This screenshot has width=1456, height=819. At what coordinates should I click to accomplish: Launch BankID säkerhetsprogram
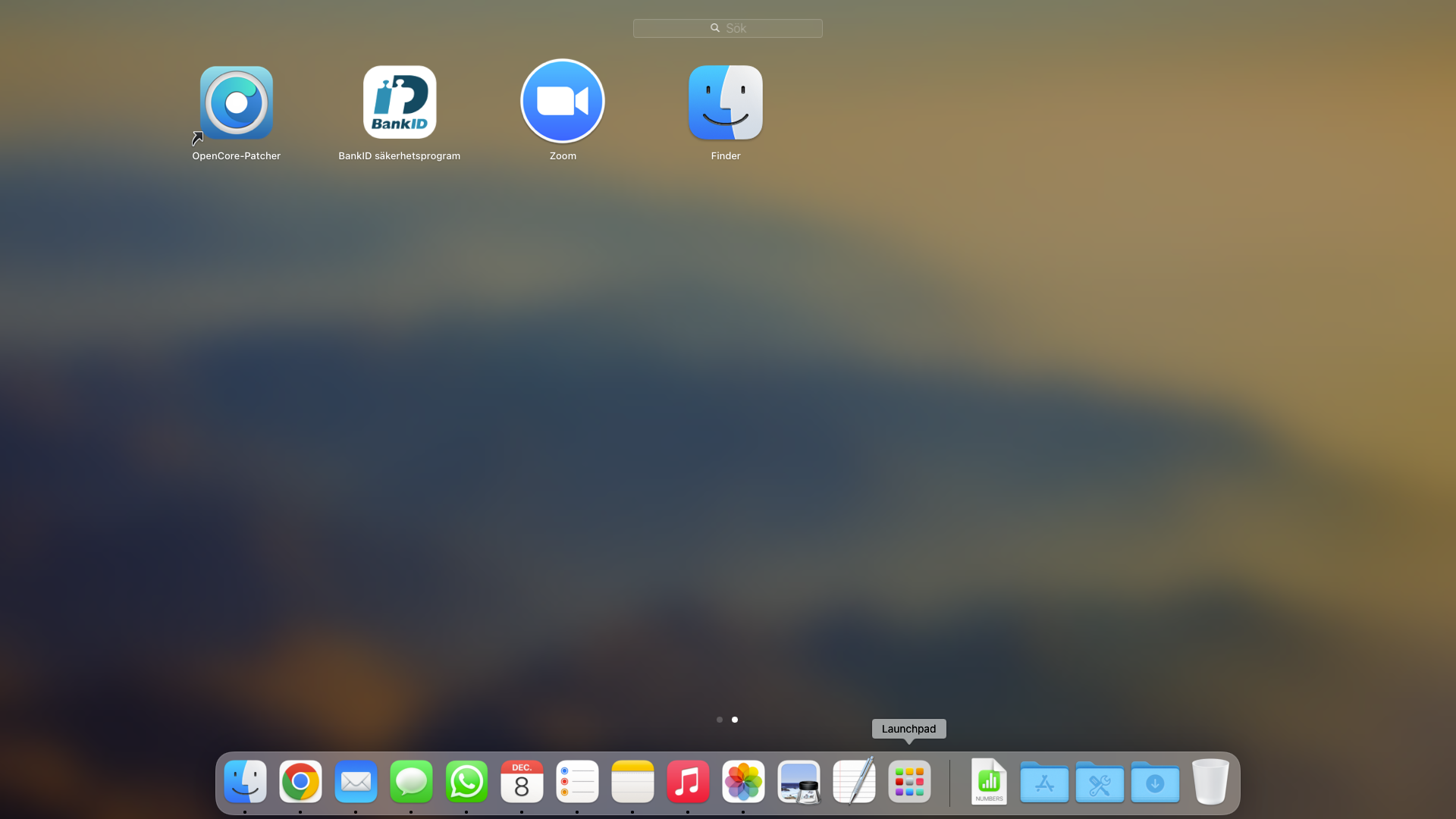click(x=400, y=103)
